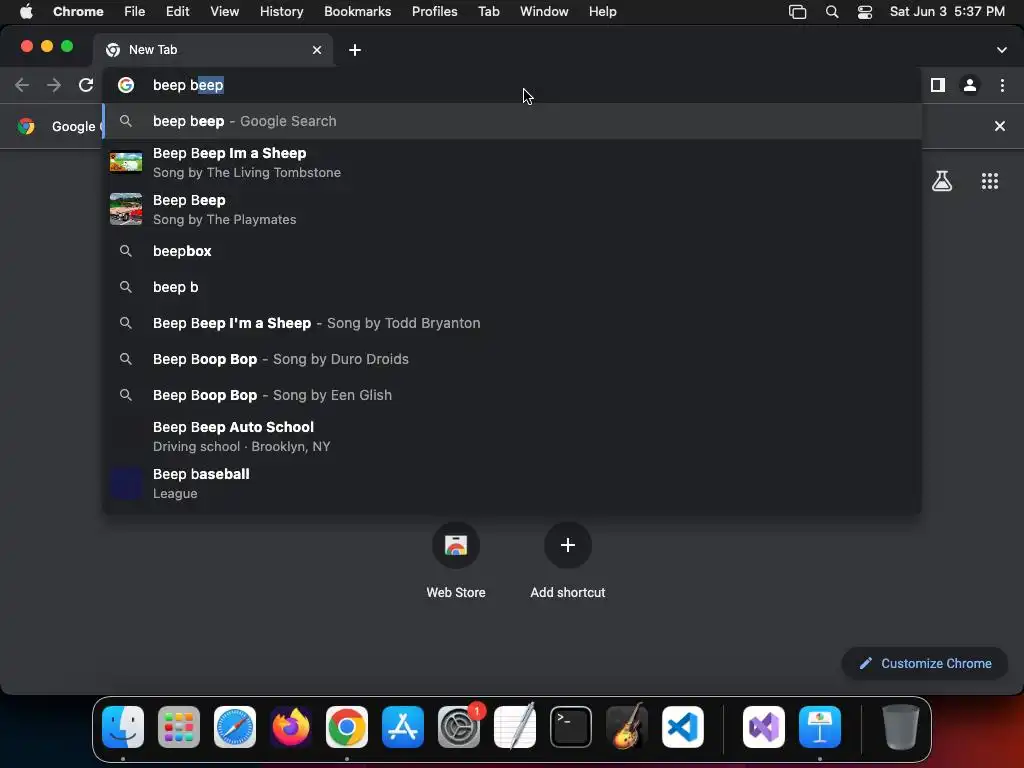Reload the current page
The image size is (1024, 768).
point(86,85)
